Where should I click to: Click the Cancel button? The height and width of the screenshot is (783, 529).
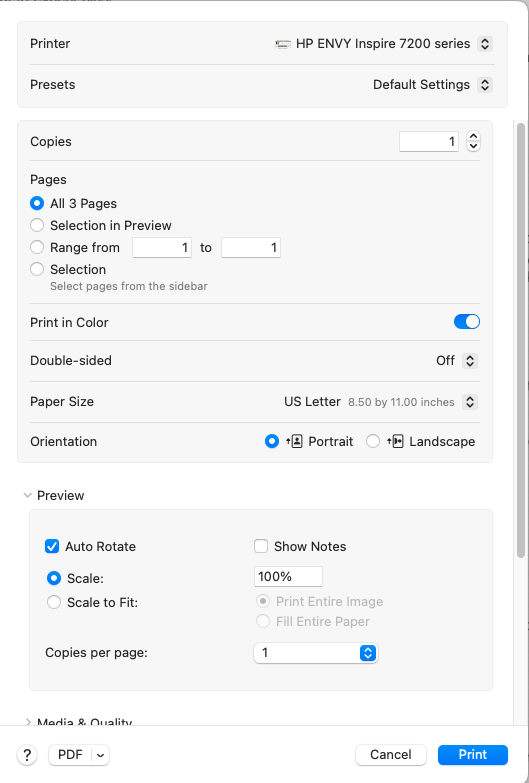(391, 755)
